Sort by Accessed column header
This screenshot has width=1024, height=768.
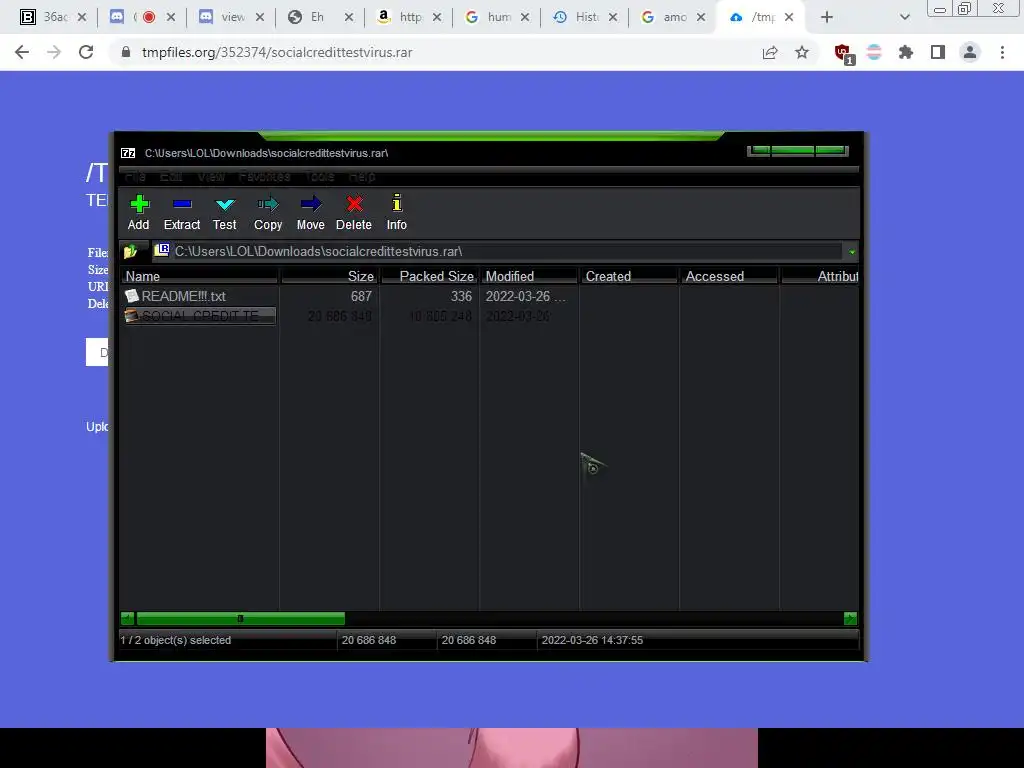(729, 276)
